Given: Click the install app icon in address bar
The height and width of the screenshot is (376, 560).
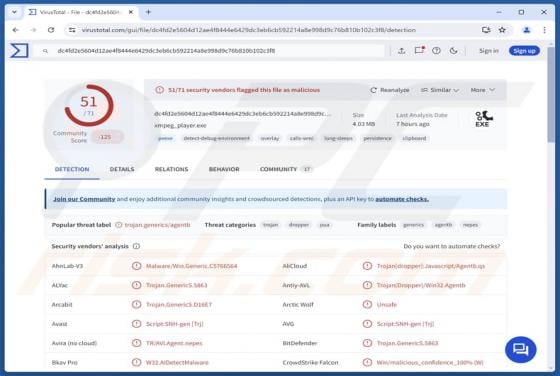Looking at the screenshot, I should point(486,30).
